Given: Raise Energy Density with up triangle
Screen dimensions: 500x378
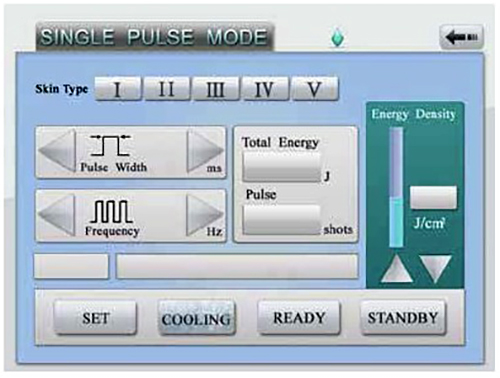Looking at the screenshot, I should coord(396,269).
